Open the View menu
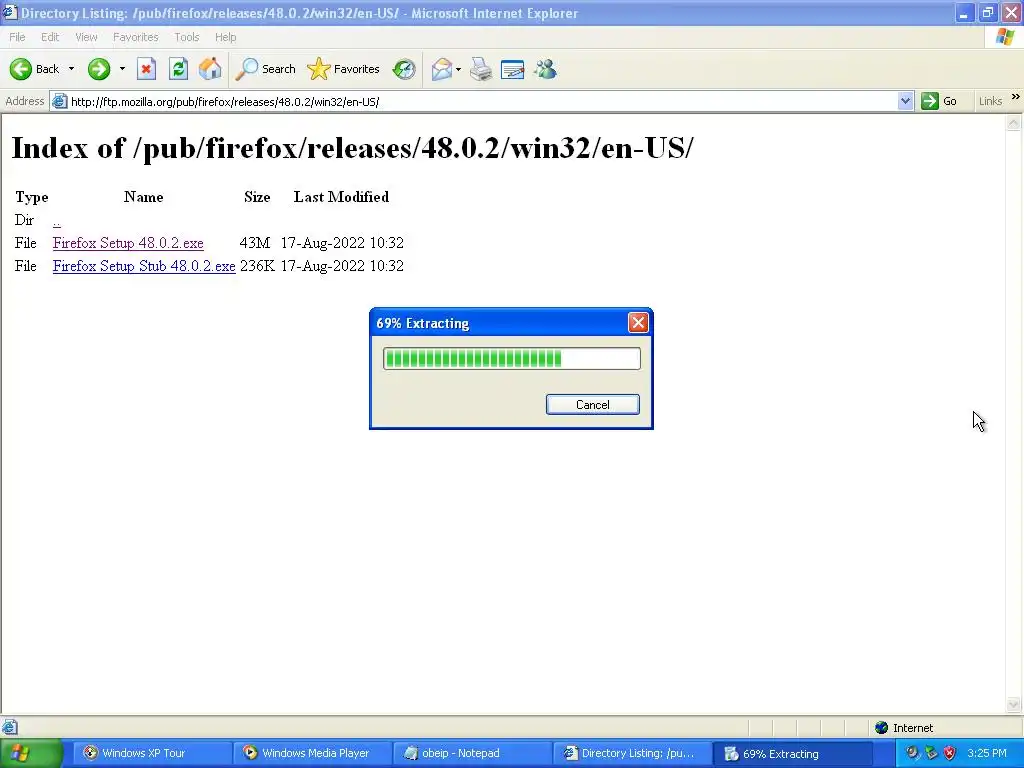 coord(86,37)
